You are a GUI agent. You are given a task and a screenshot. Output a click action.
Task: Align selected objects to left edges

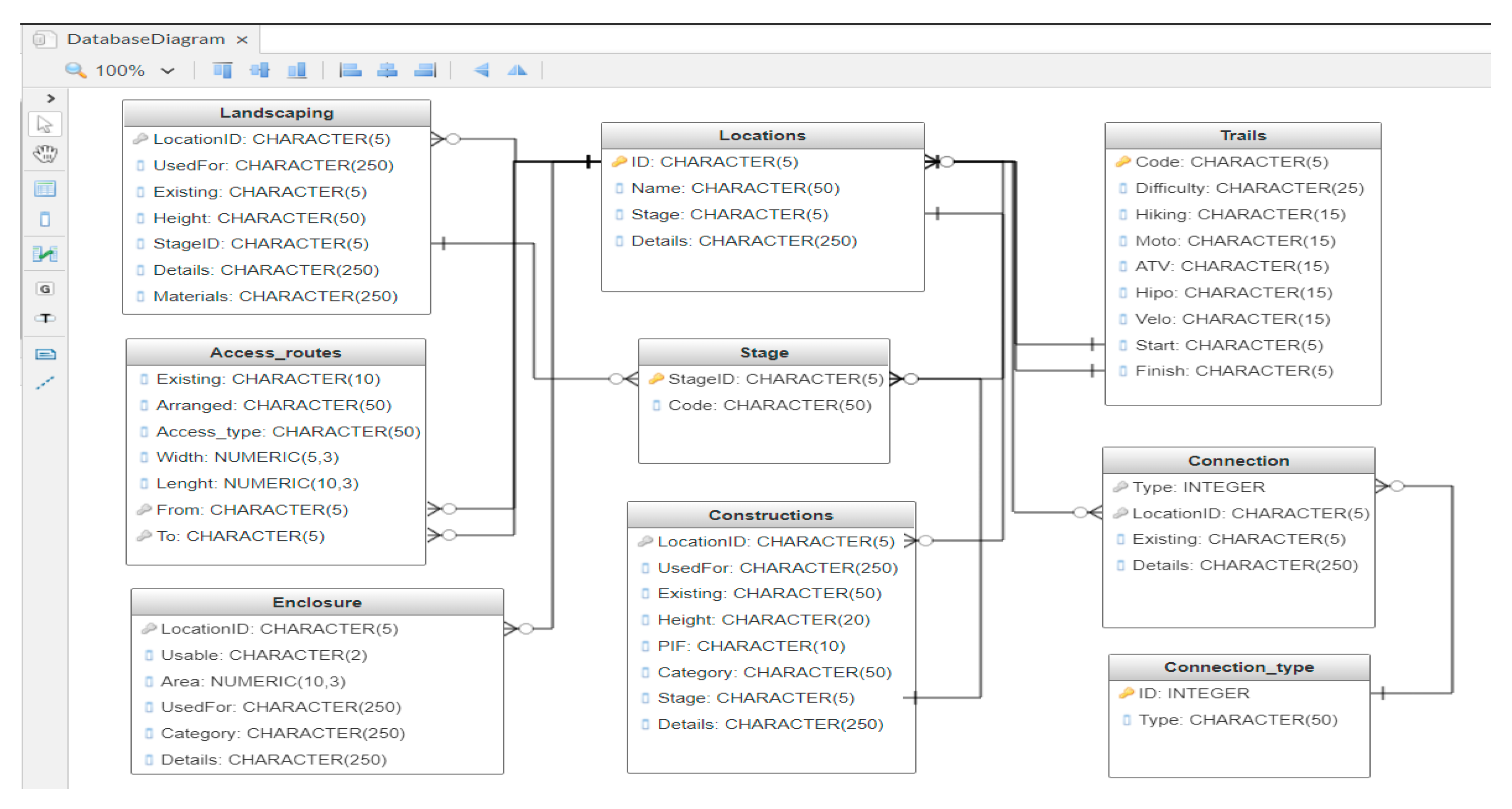(x=350, y=70)
